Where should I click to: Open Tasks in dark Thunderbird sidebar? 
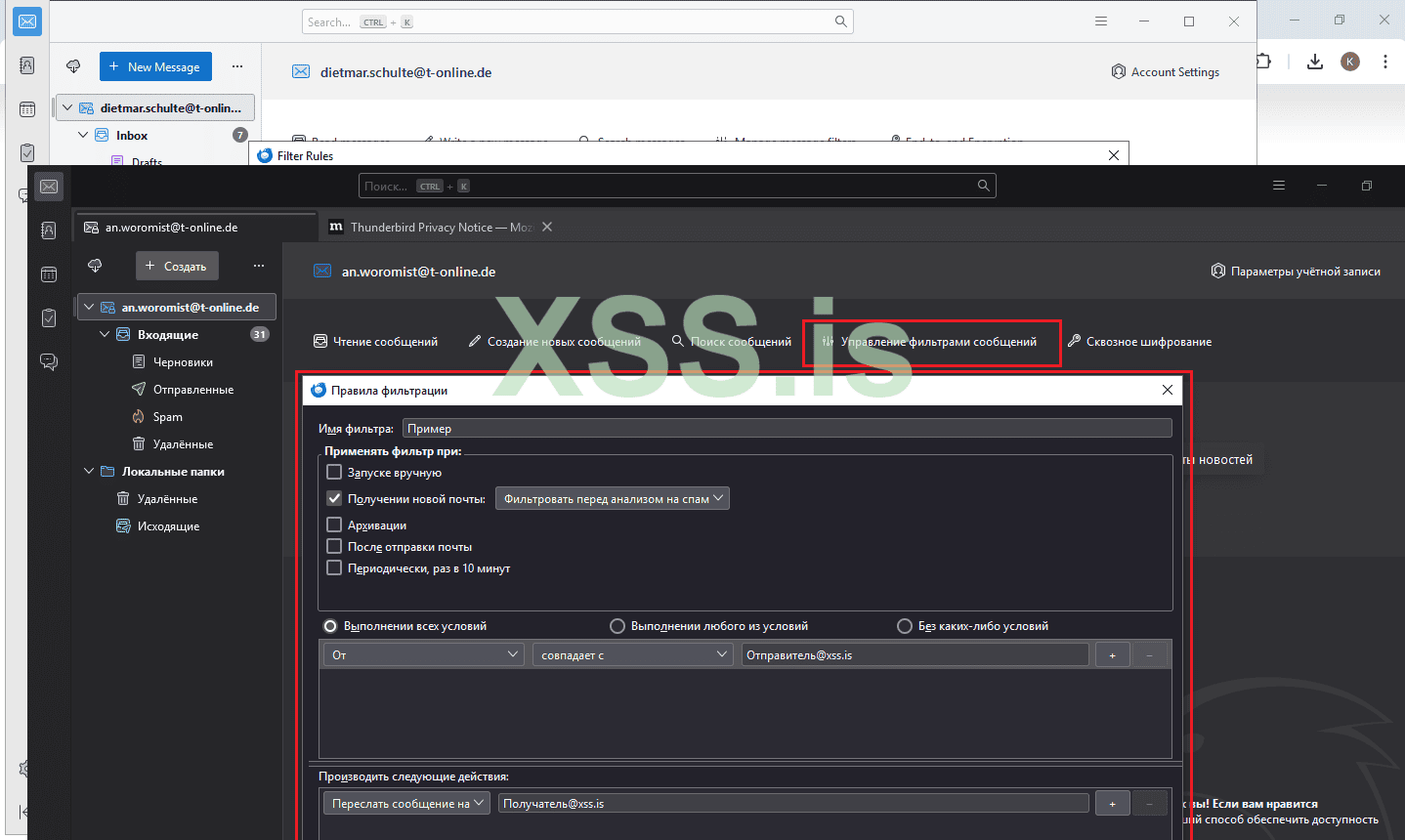pos(49,318)
